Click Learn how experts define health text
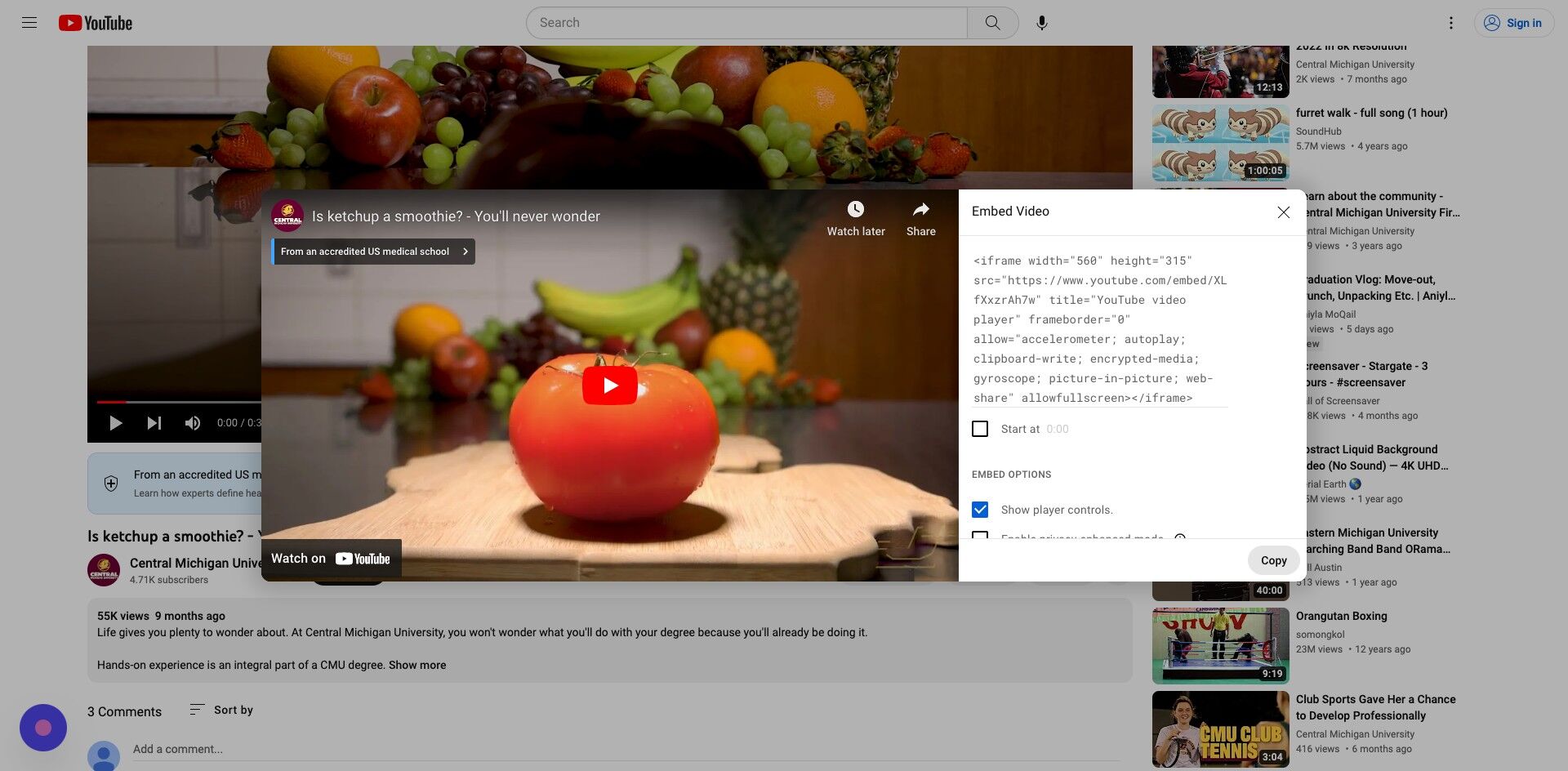This screenshot has width=1568, height=771. point(198,493)
